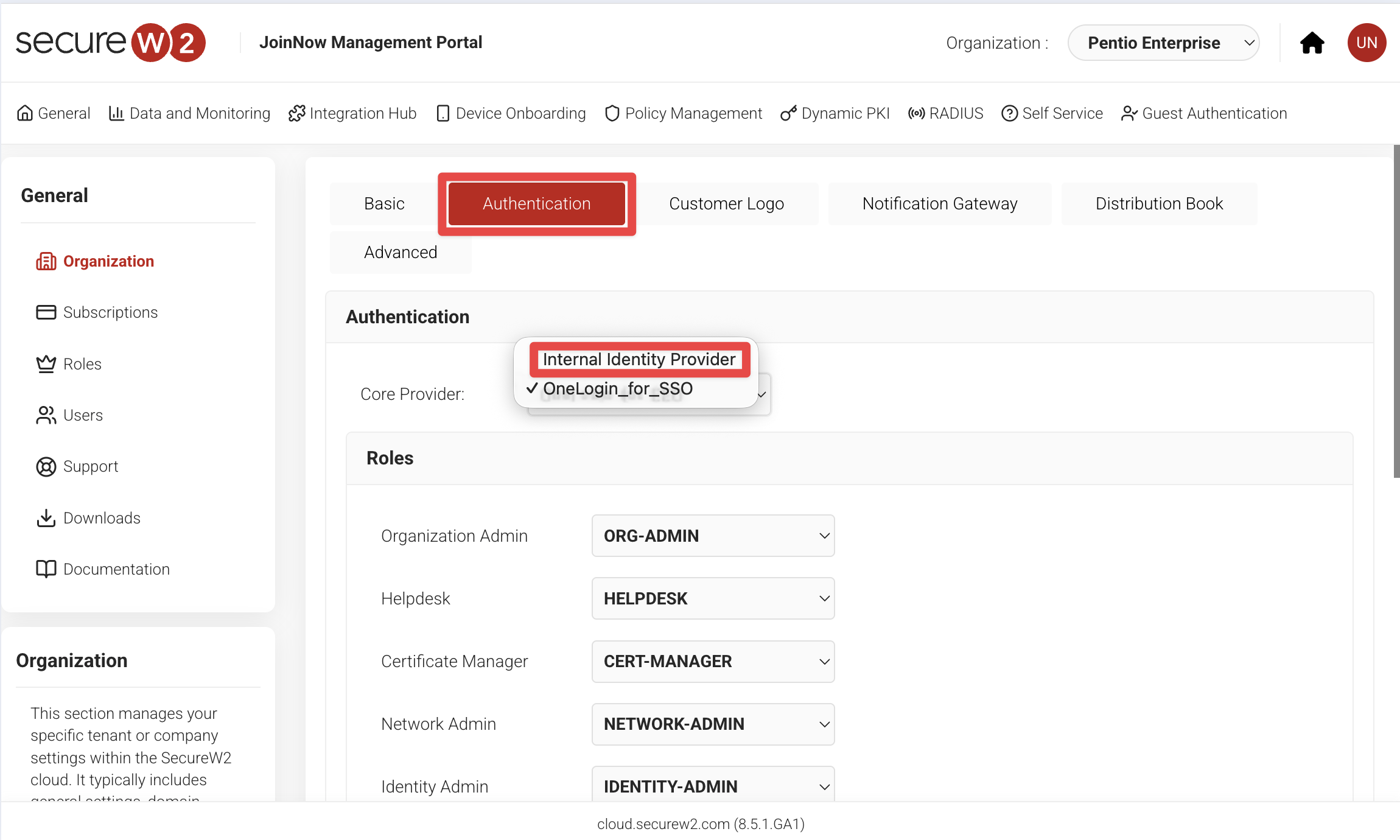
Task: Open the Downloads sidebar link
Action: pos(102,518)
